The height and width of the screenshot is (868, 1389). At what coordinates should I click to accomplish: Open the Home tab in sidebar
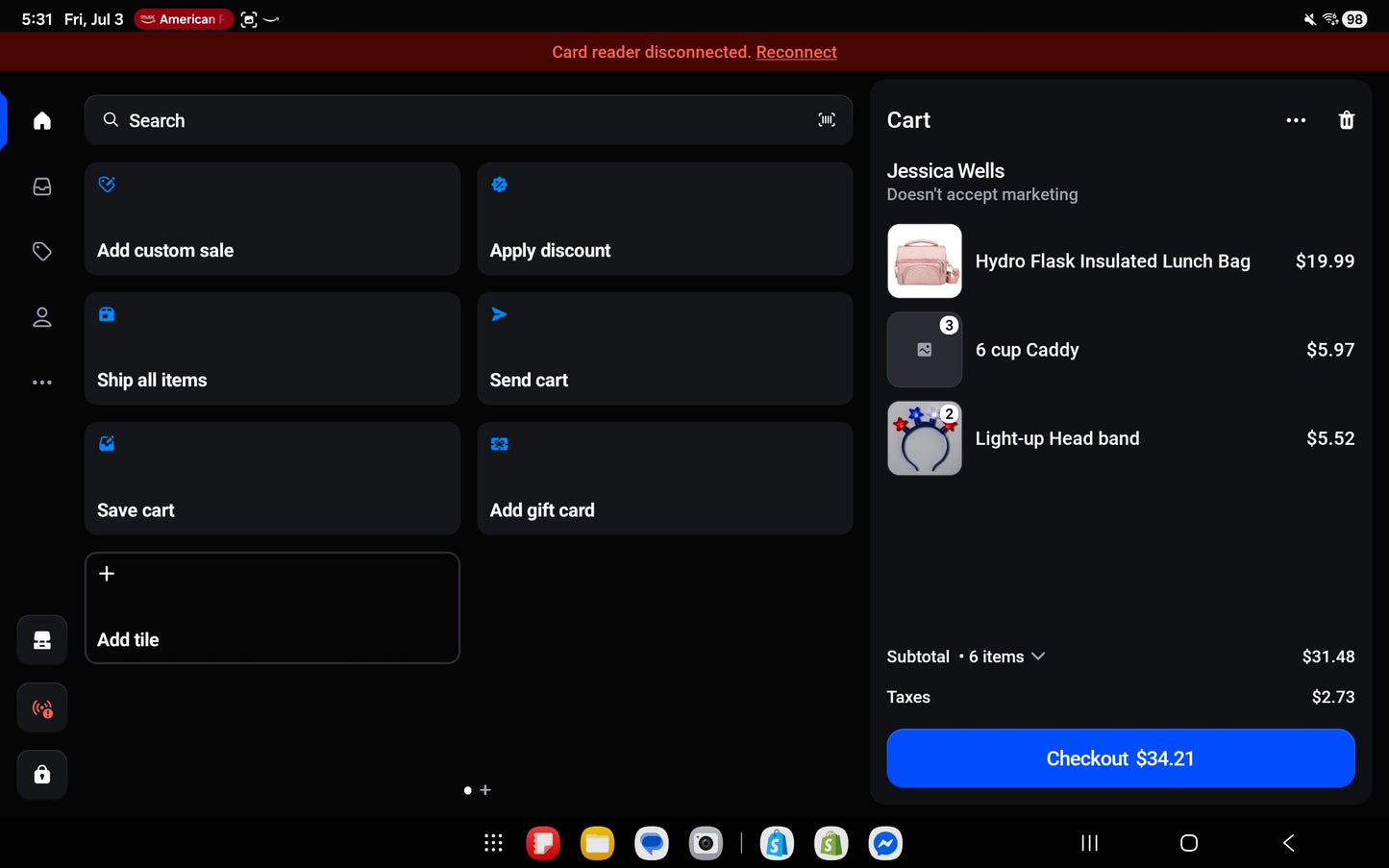coord(42,121)
